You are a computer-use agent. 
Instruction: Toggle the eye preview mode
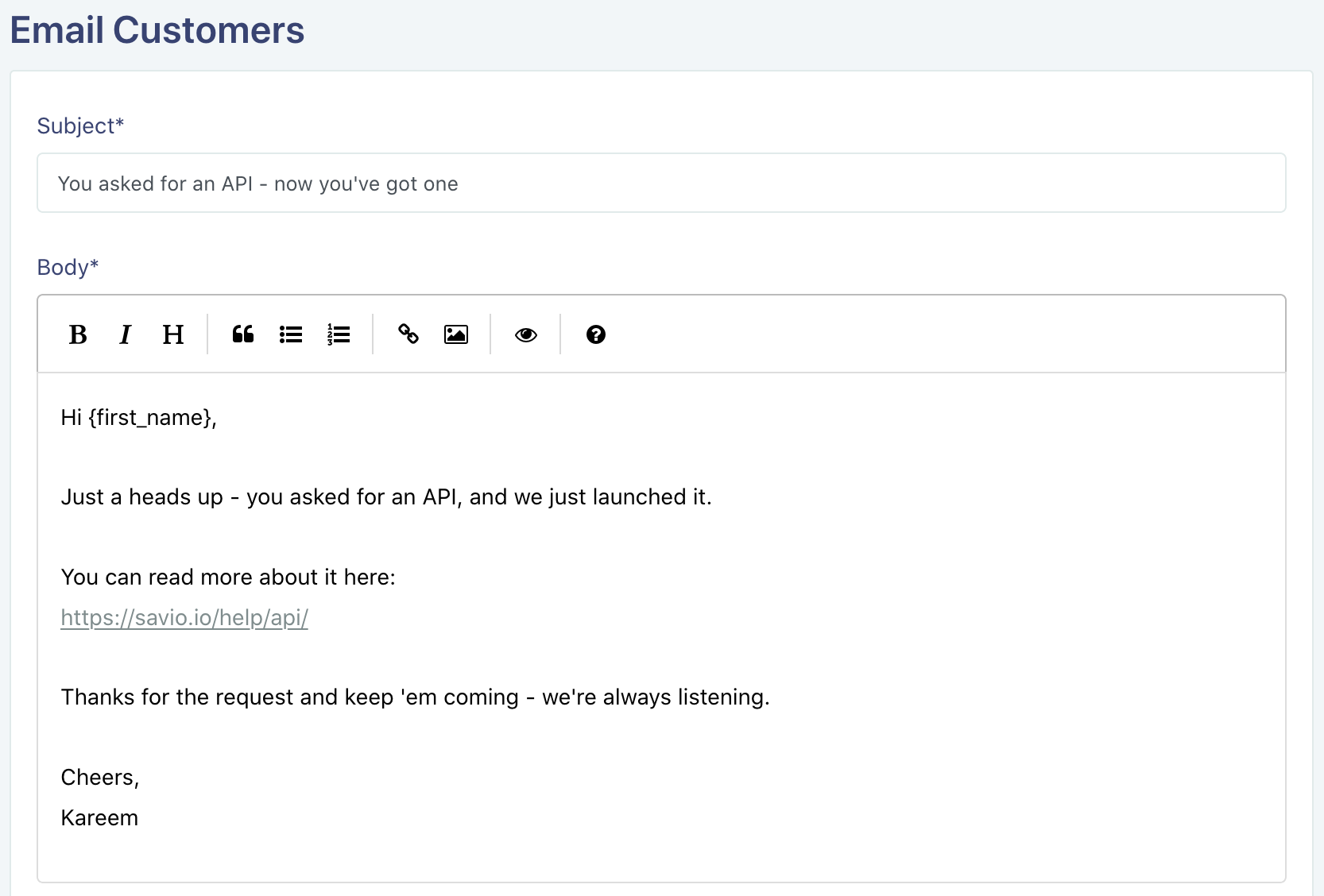tap(526, 334)
